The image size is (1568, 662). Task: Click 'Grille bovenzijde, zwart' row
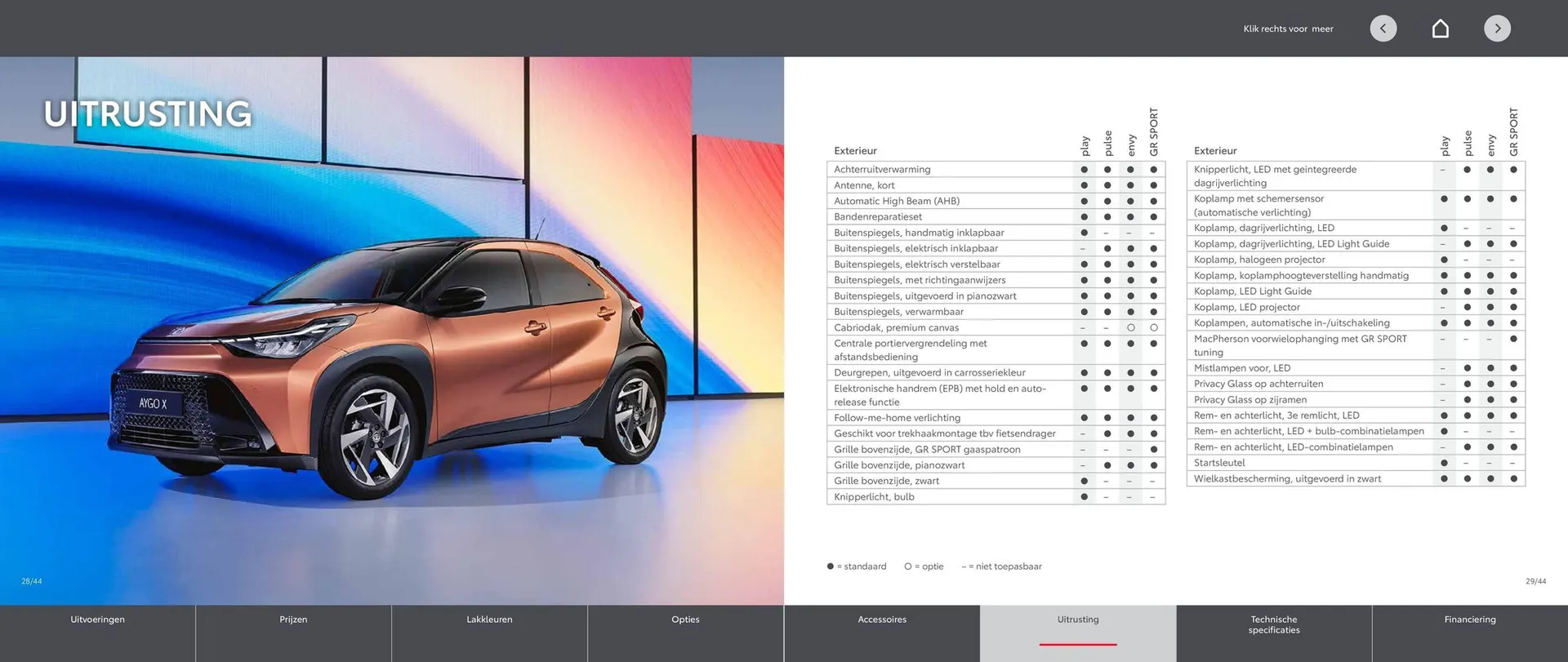point(996,481)
